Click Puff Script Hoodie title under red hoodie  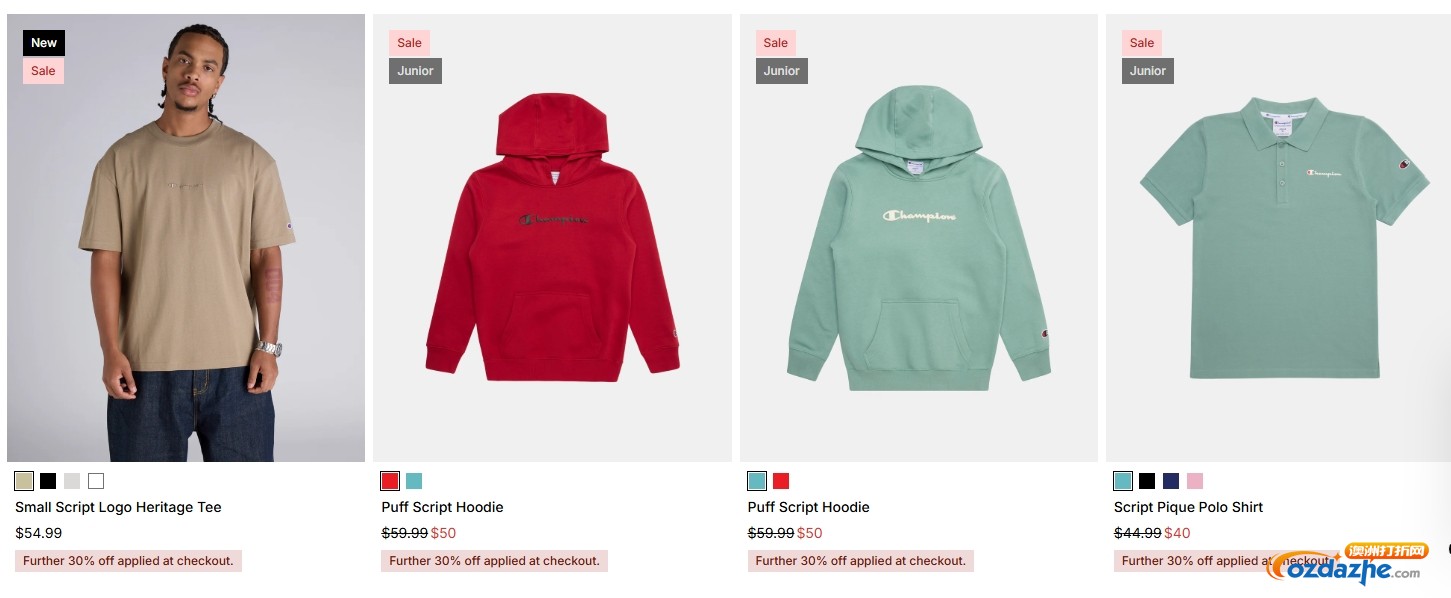click(x=442, y=507)
